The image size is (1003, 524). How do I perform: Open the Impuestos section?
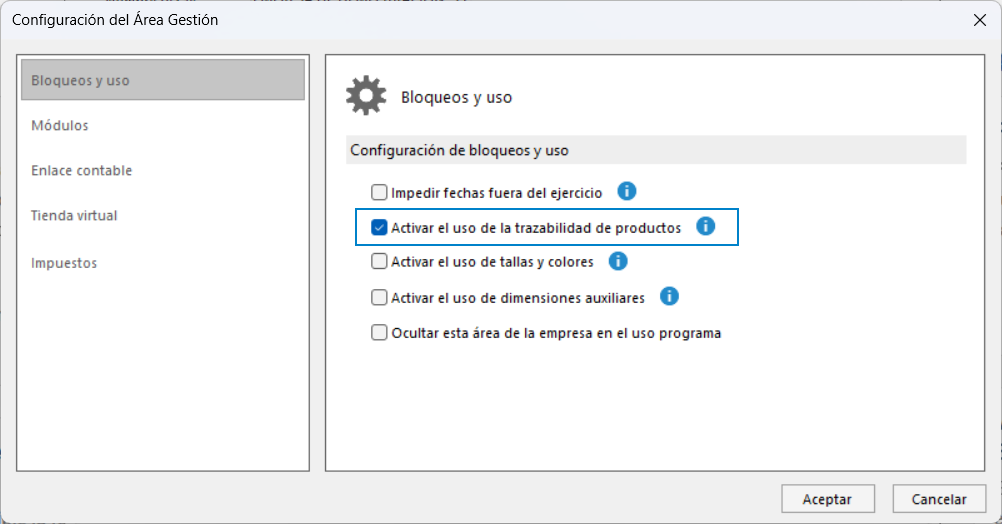click(64, 263)
